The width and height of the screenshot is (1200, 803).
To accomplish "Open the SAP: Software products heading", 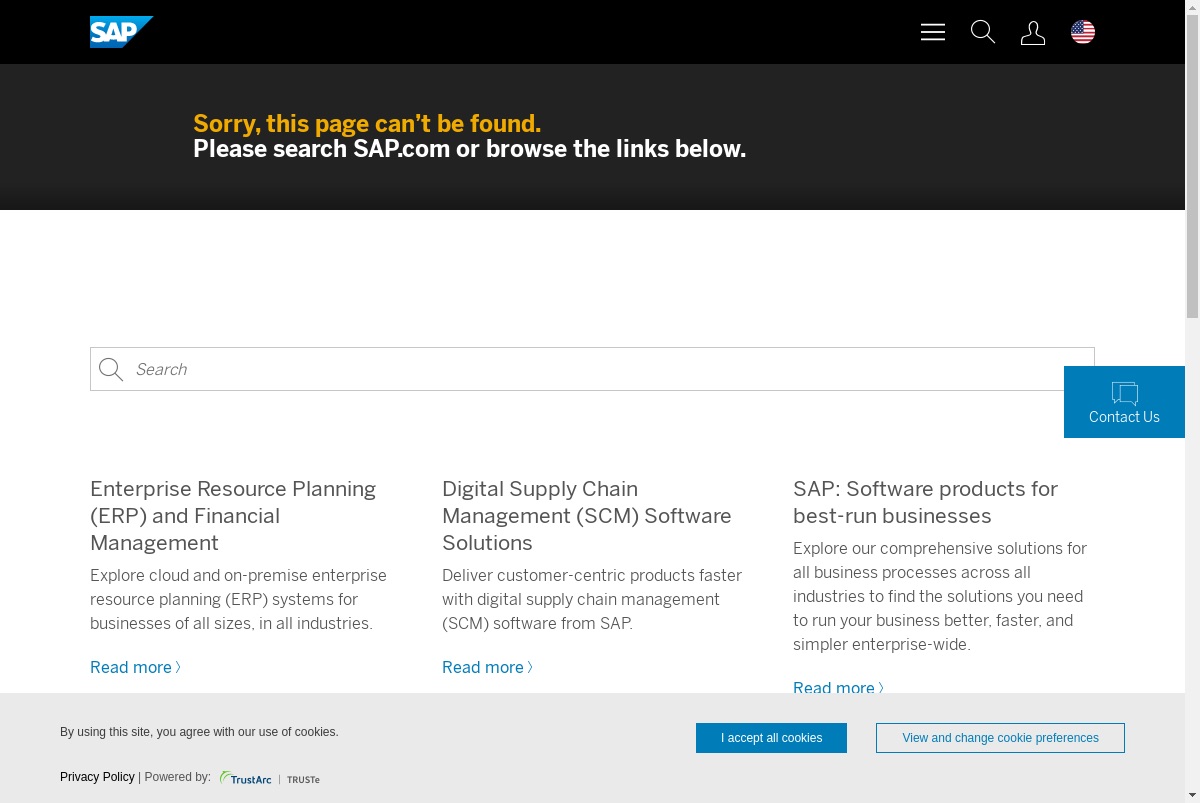I will pyautogui.click(x=925, y=502).
